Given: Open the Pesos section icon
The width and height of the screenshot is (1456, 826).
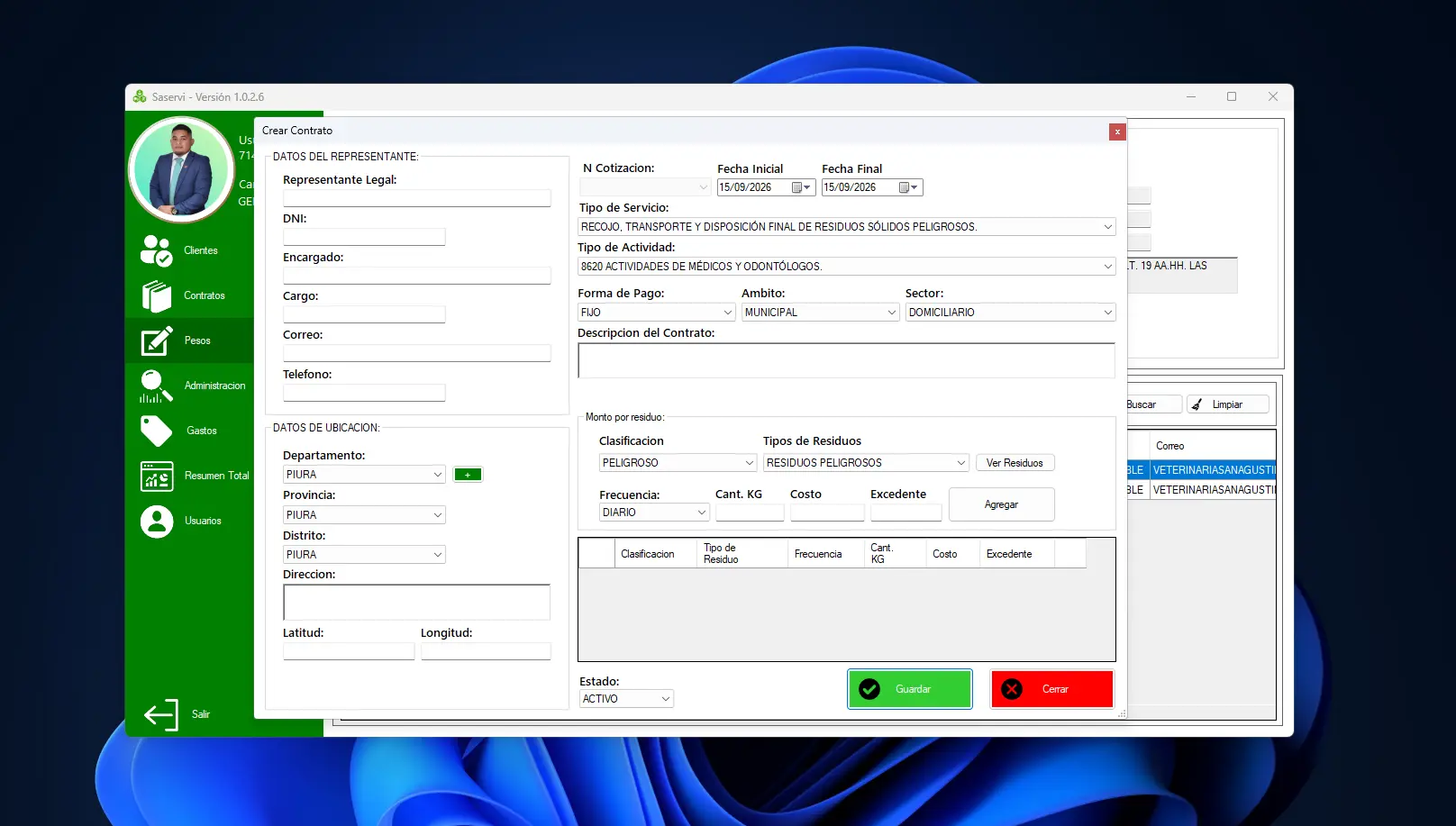Looking at the screenshot, I should tap(157, 341).
